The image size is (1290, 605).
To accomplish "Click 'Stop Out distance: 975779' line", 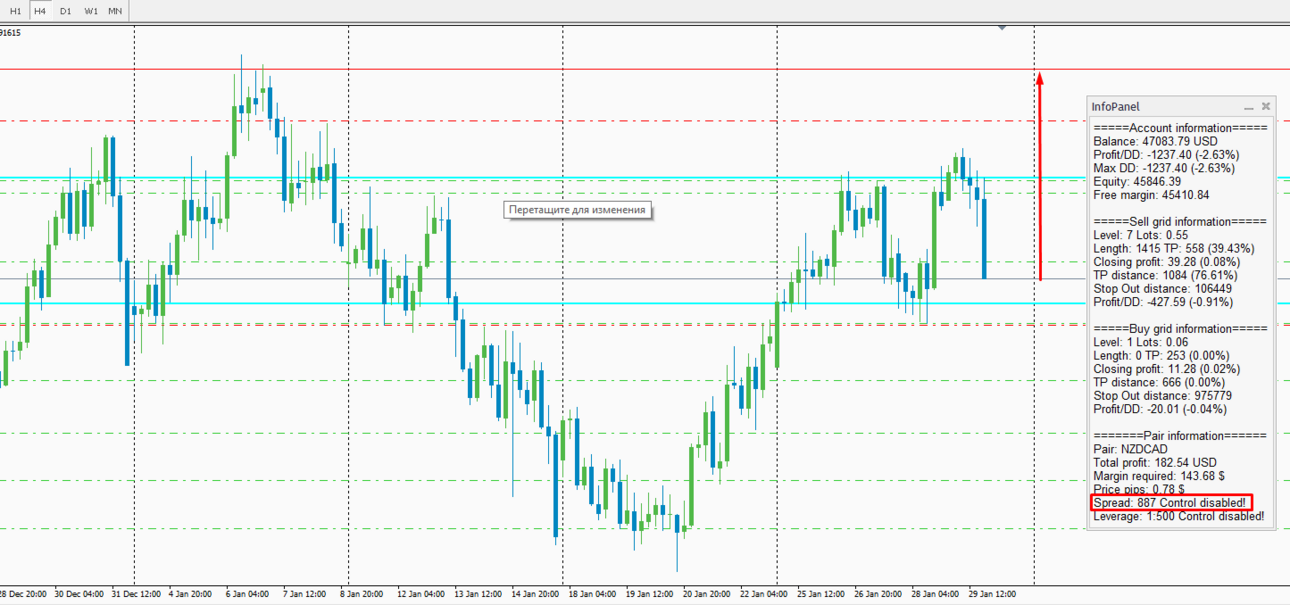I will coord(1164,396).
